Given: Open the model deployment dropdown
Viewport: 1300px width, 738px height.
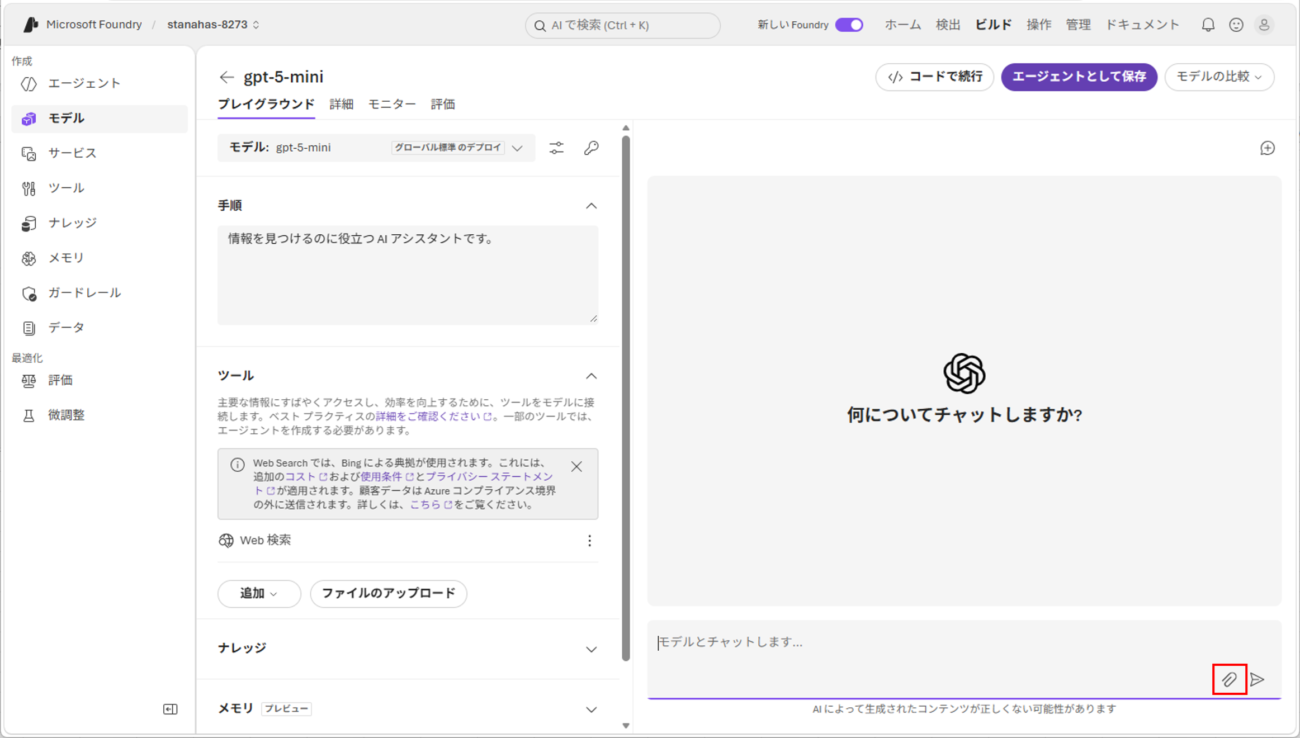Looking at the screenshot, I should (376, 148).
